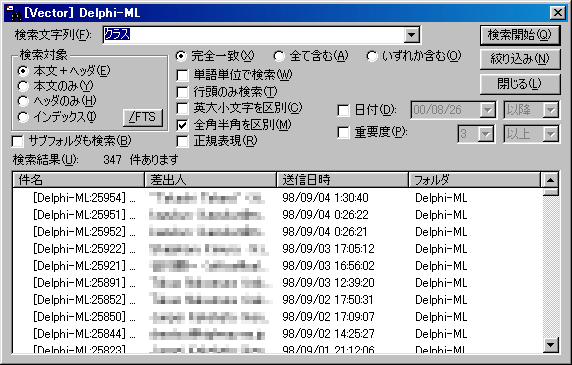Click the 検索開始 button
This screenshot has height=365, width=572.
tap(520, 35)
